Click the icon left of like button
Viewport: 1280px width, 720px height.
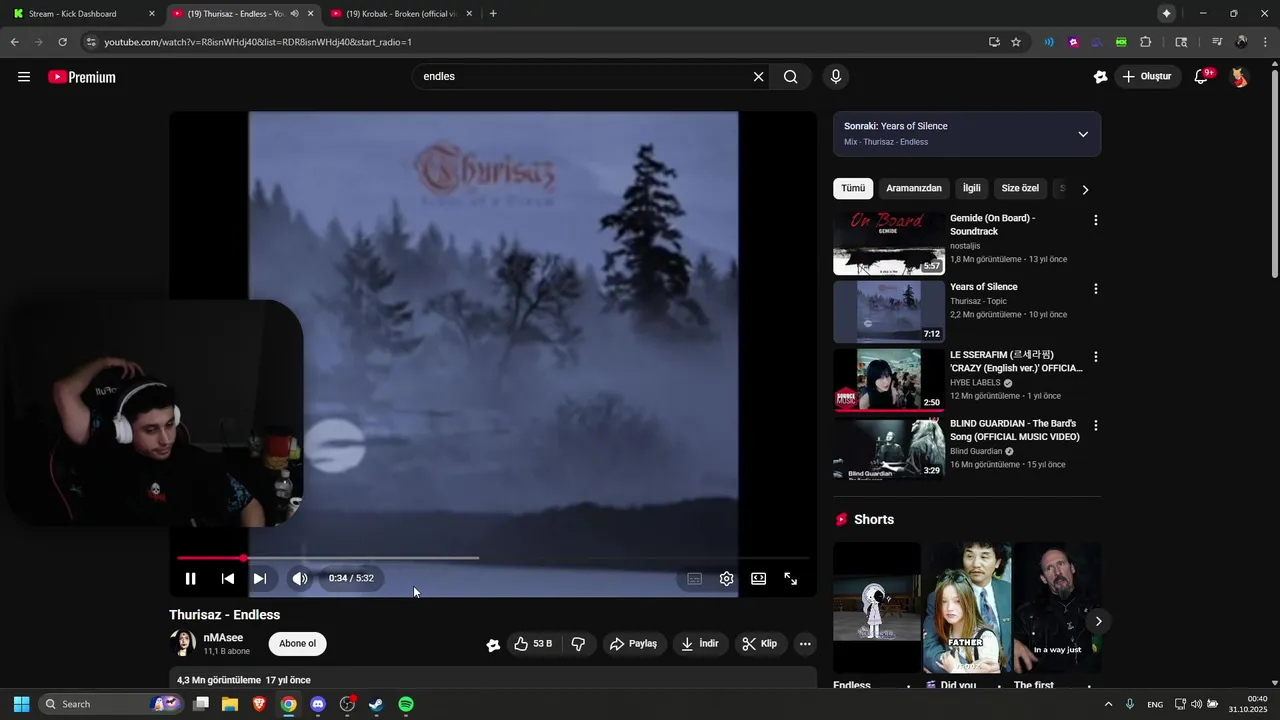point(493,645)
